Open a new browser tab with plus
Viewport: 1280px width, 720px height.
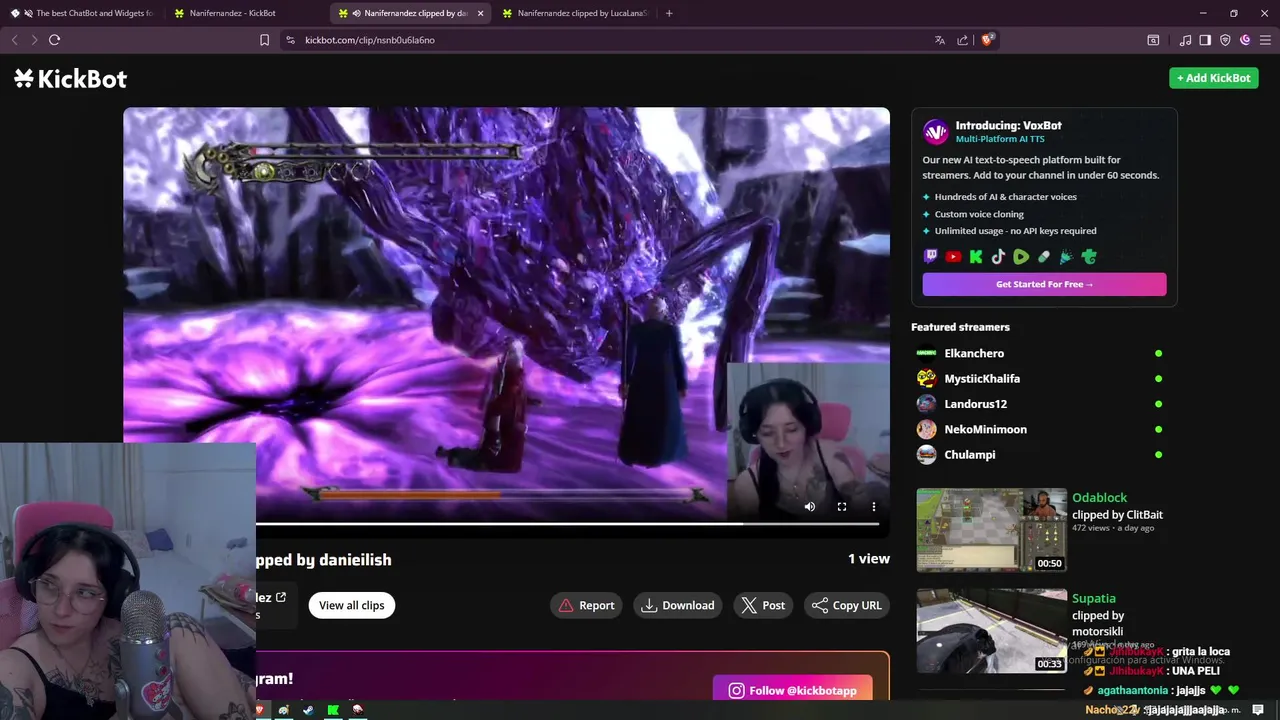669,13
